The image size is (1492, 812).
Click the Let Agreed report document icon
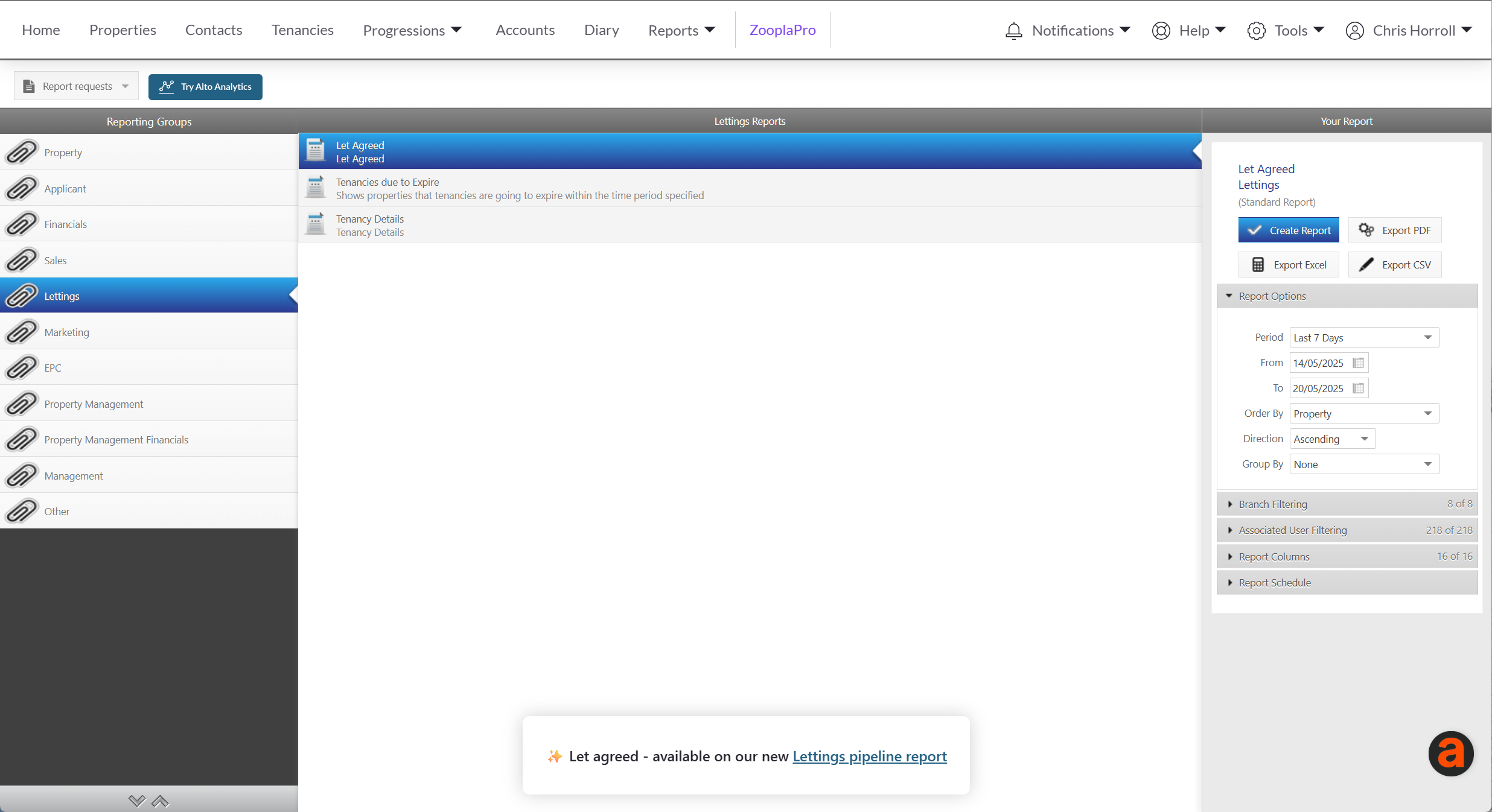coord(315,151)
